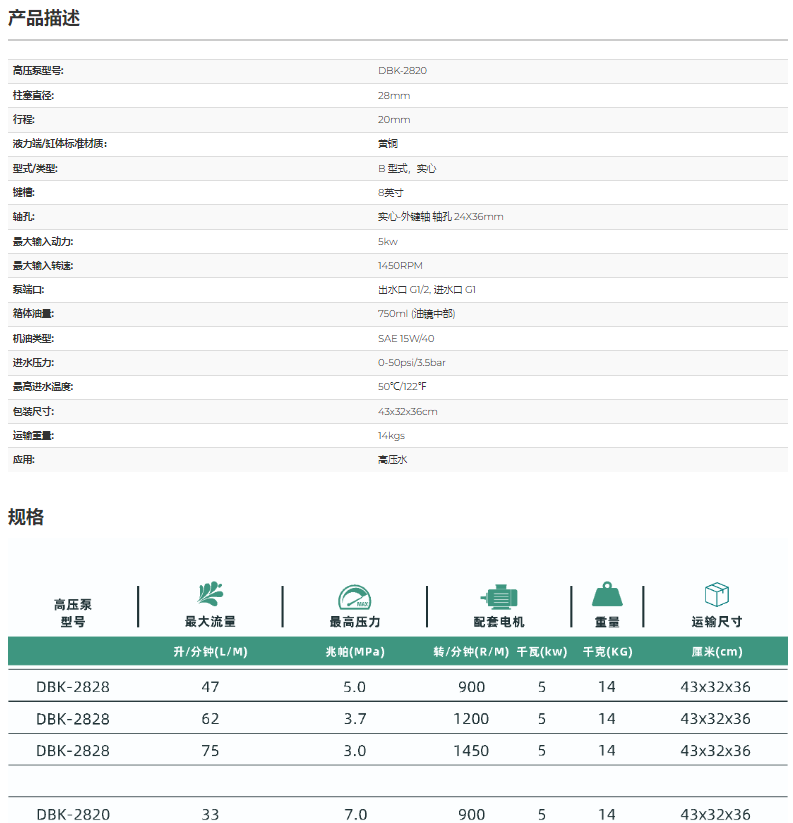Screen dimensions: 793x823
Task: Select the 柱塞直径 row label
Action: tap(34, 95)
